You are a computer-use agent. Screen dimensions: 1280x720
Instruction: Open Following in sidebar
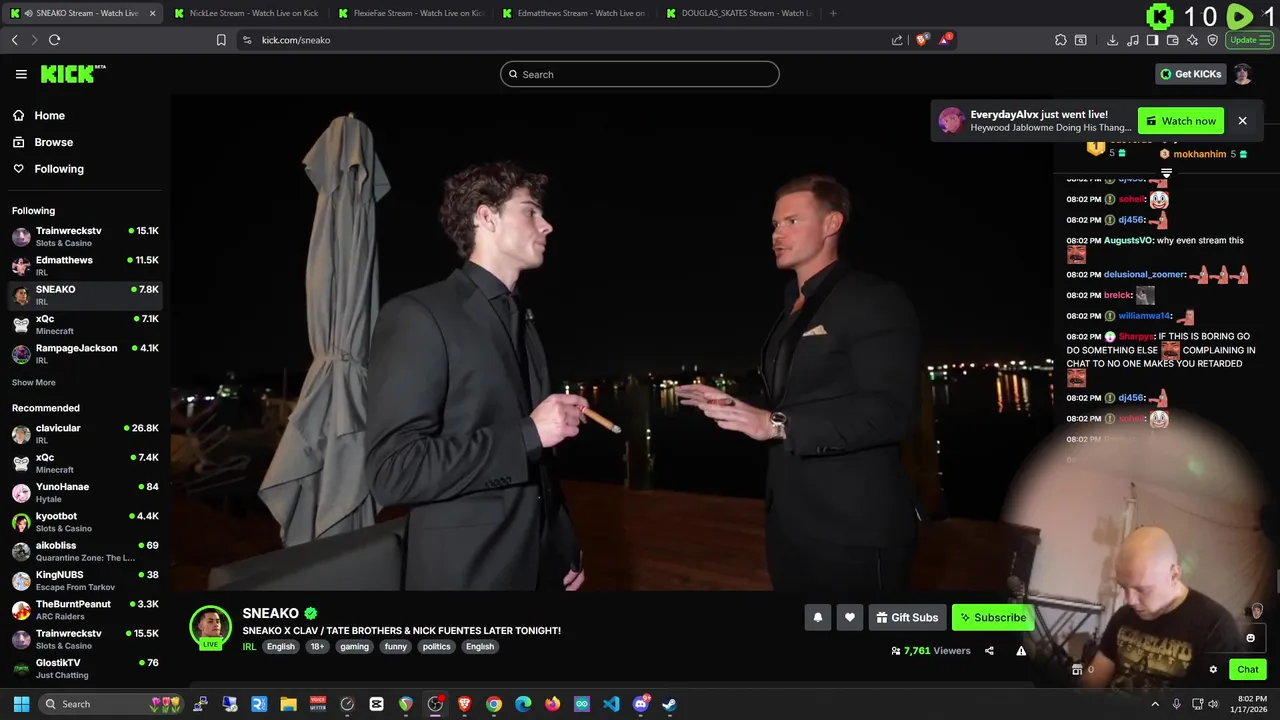point(49,169)
